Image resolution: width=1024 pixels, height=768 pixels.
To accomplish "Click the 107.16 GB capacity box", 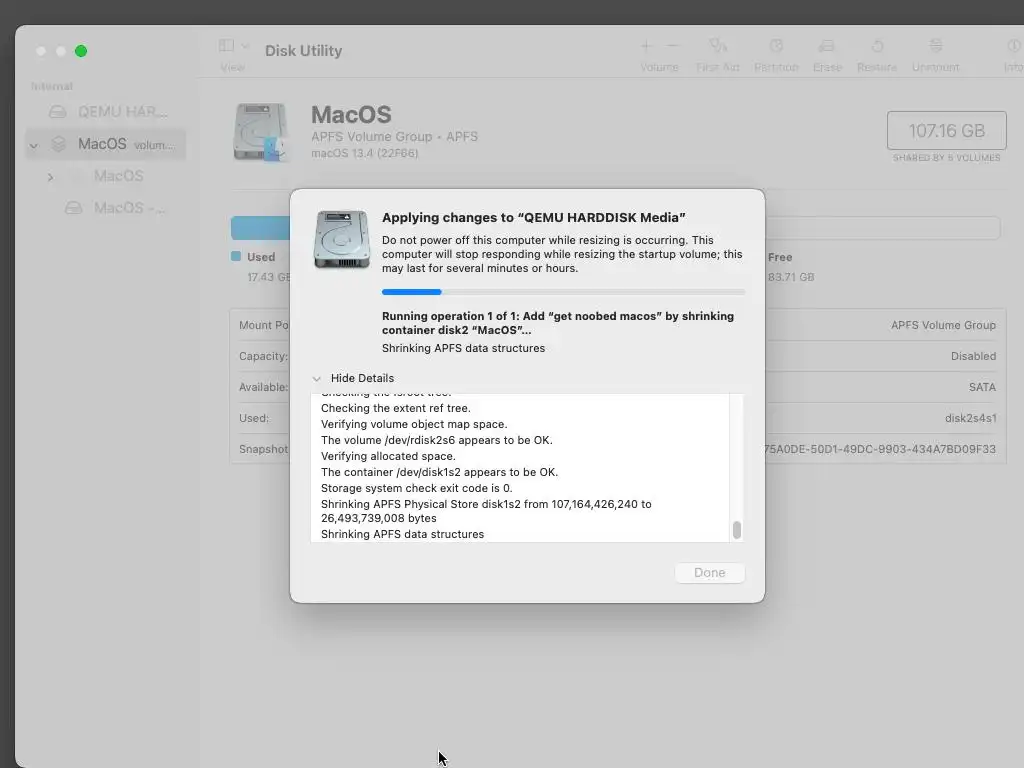I will point(946,131).
